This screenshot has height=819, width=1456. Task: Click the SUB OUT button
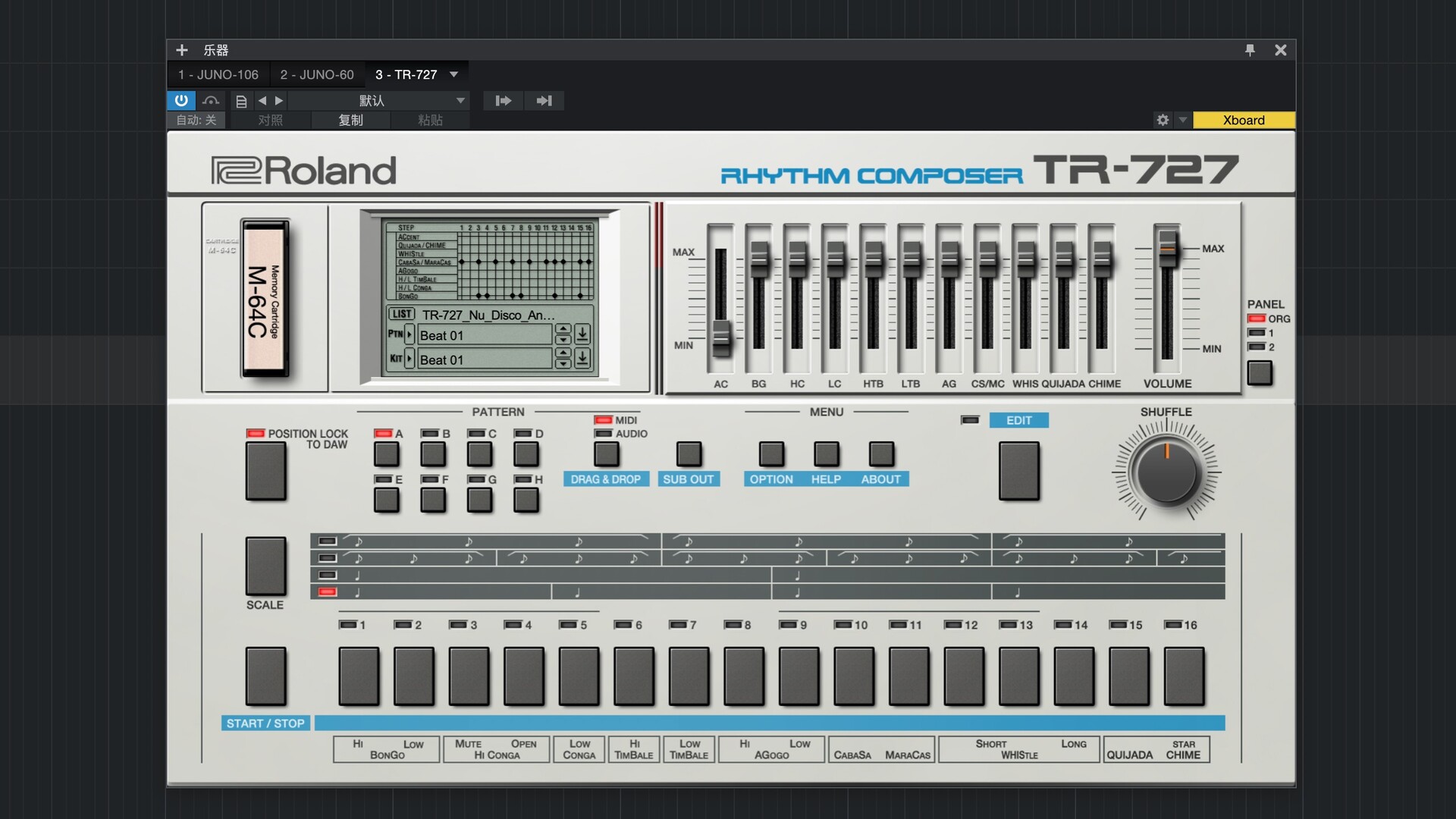(689, 454)
